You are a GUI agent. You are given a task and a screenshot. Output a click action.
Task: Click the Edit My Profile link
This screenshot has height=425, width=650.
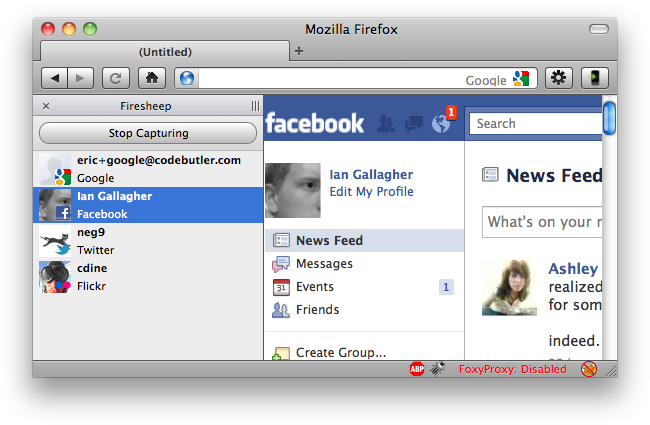371,192
